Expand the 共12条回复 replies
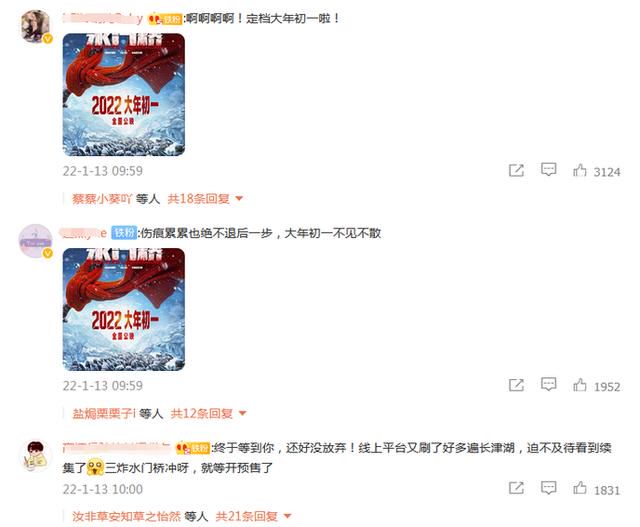The image size is (640, 527). pyautogui.click(x=209, y=414)
